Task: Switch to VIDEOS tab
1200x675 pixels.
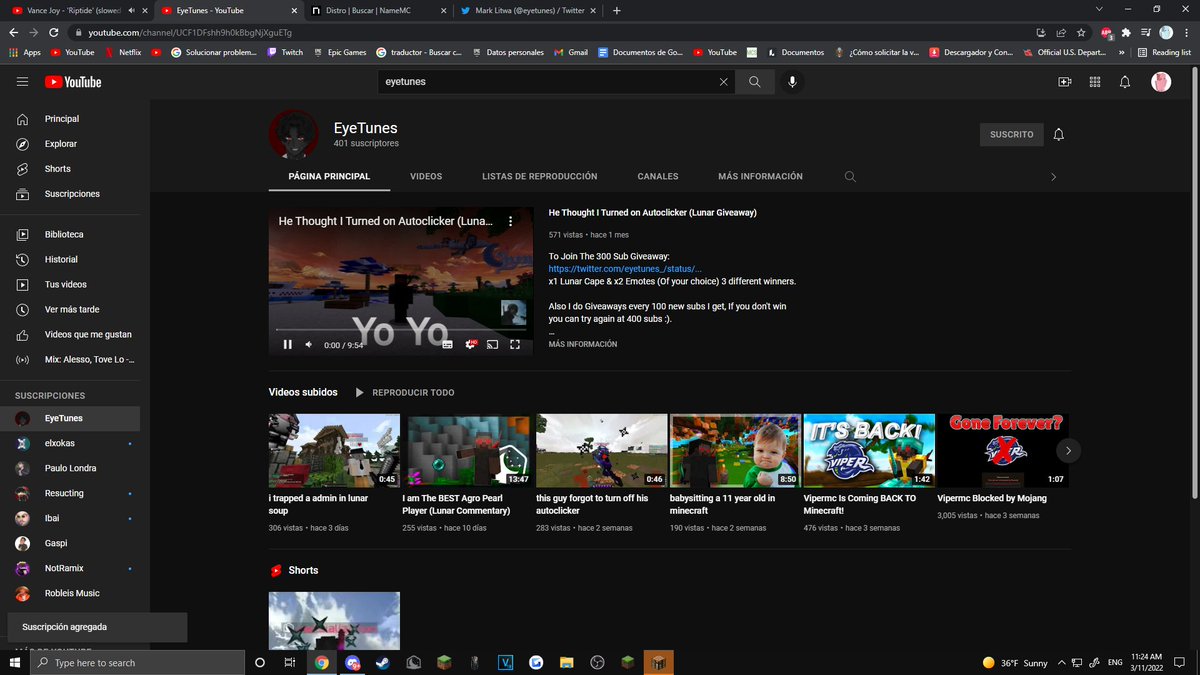Action: pyautogui.click(x=426, y=176)
